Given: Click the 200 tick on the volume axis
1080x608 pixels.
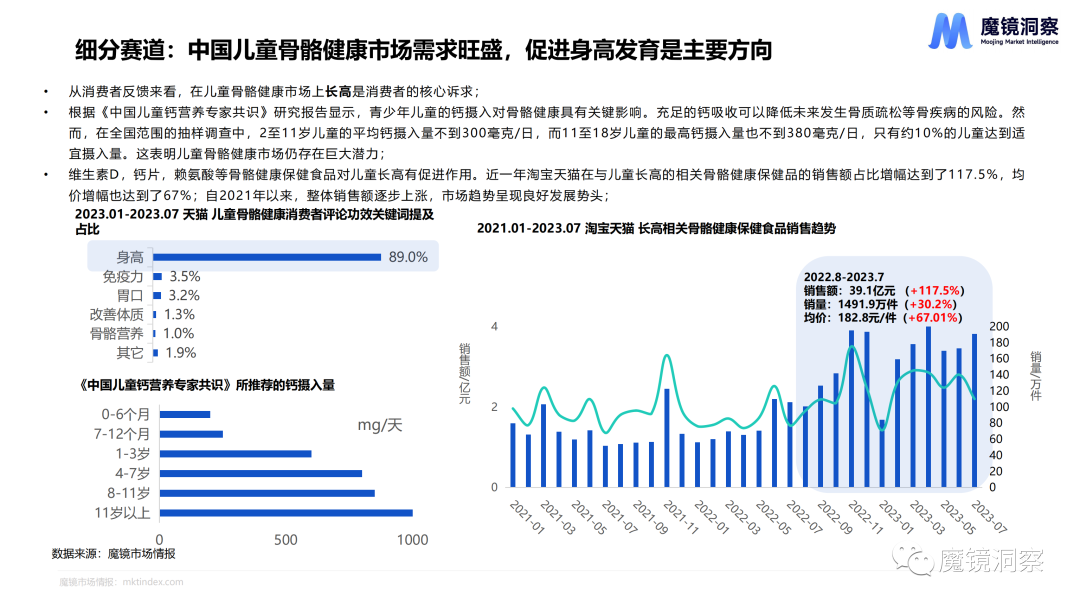Looking at the screenshot, I should coord(999,326).
